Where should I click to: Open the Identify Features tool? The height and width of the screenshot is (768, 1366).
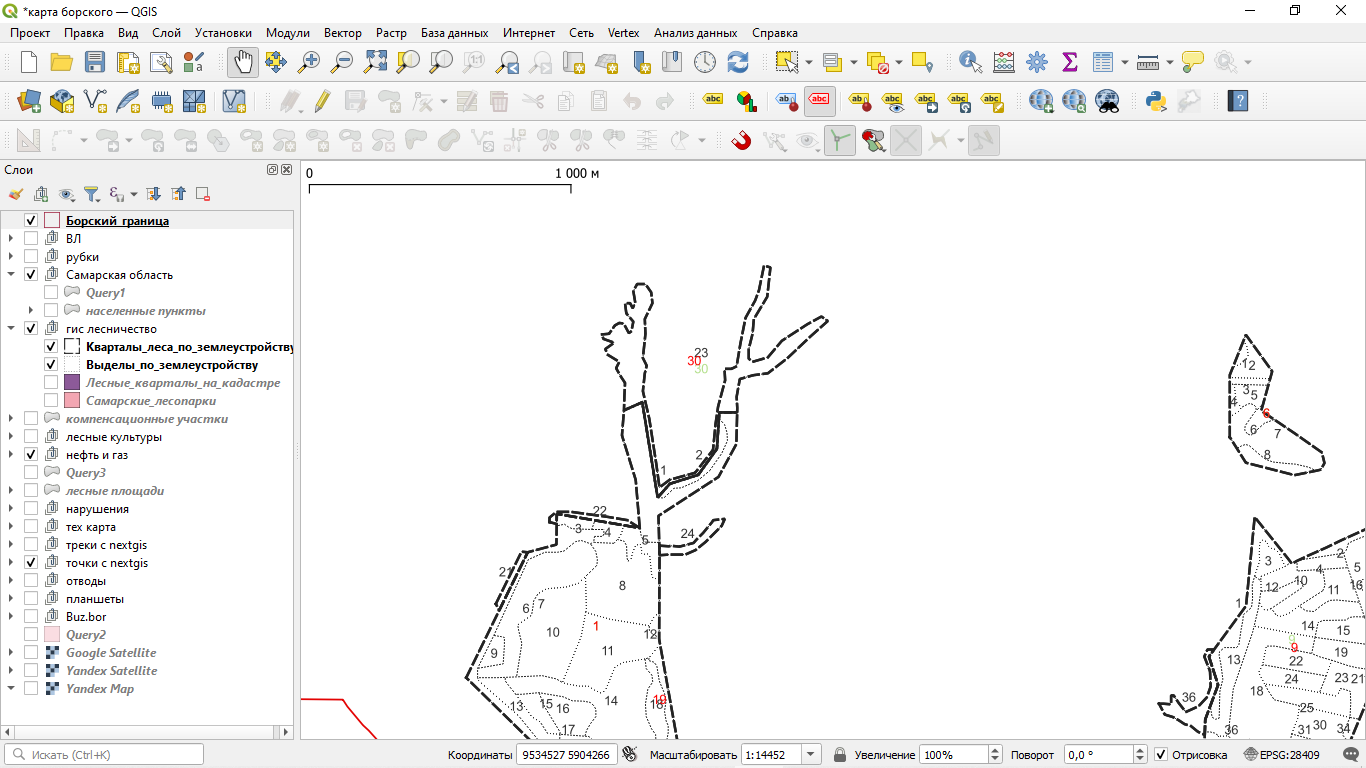pyautogui.click(x=970, y=62)
